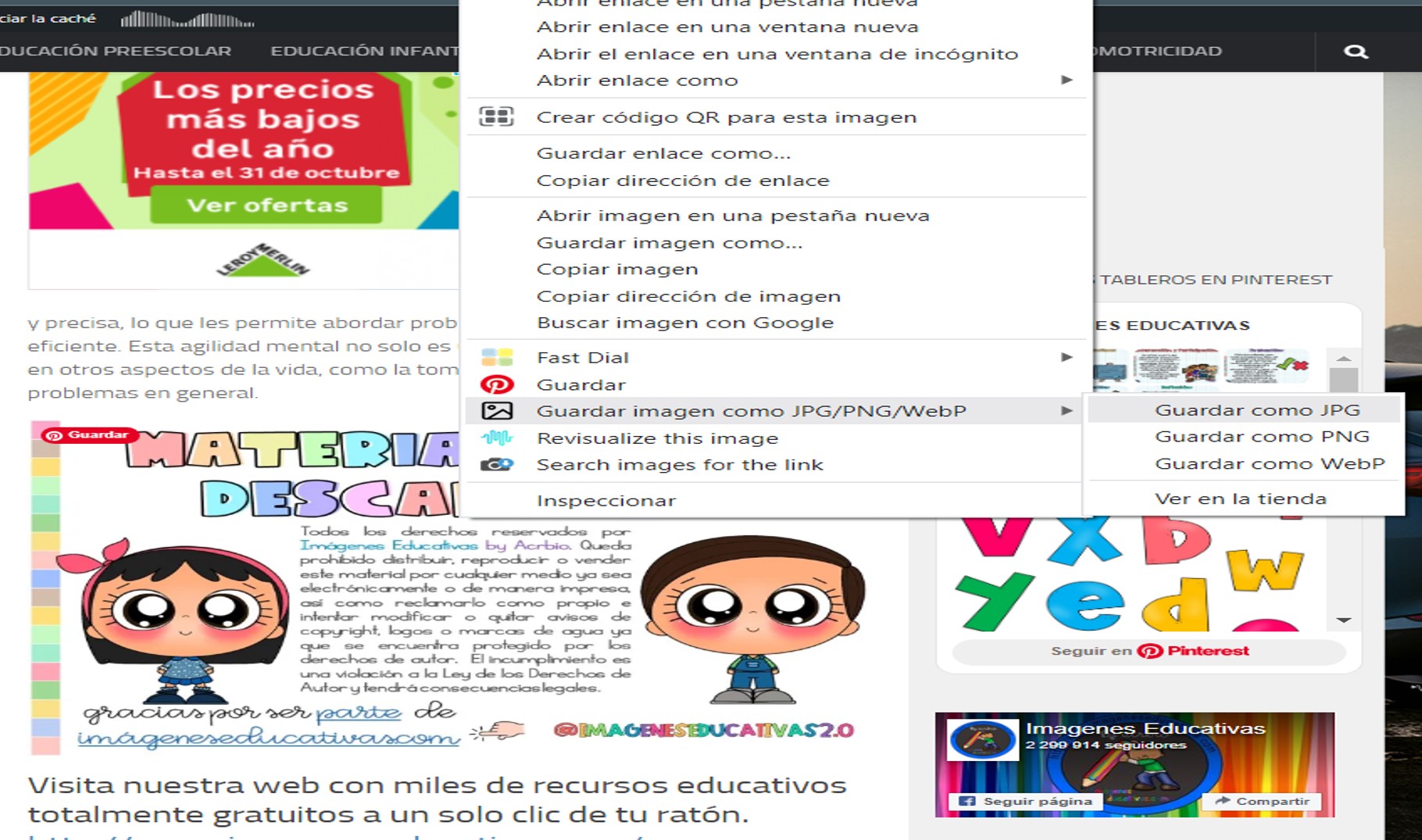Open EDUCACIÓN INFANTIL nav item

[365, 51]
